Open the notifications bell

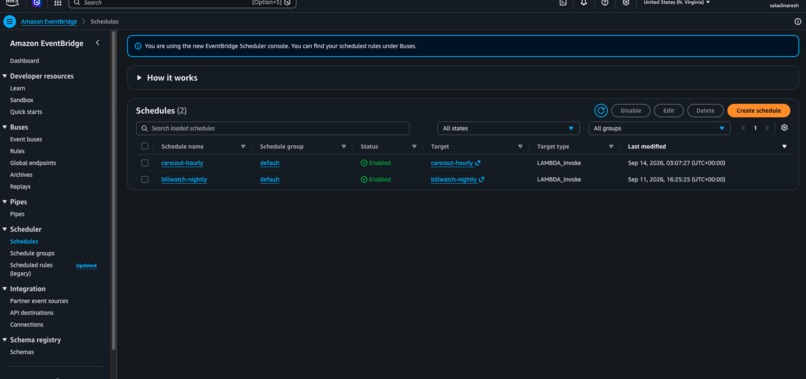point(583,3)
